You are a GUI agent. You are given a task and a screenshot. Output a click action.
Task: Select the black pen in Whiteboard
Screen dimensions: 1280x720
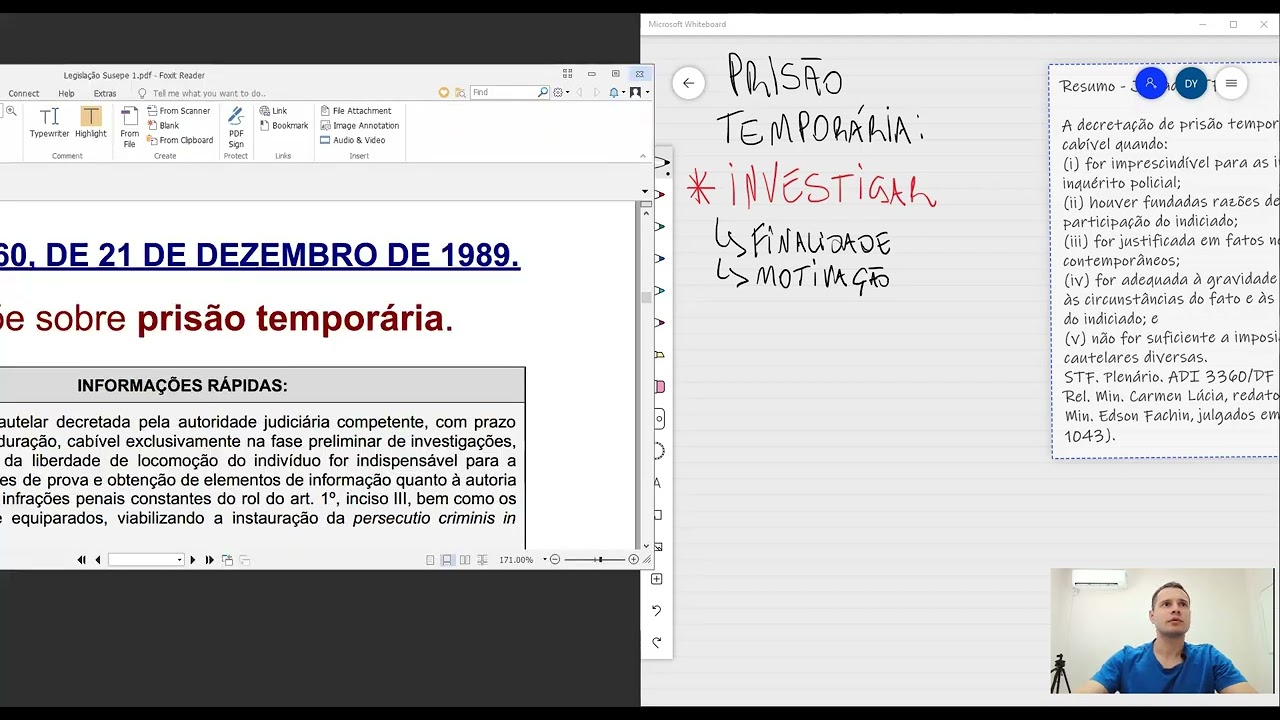[661, 162]
